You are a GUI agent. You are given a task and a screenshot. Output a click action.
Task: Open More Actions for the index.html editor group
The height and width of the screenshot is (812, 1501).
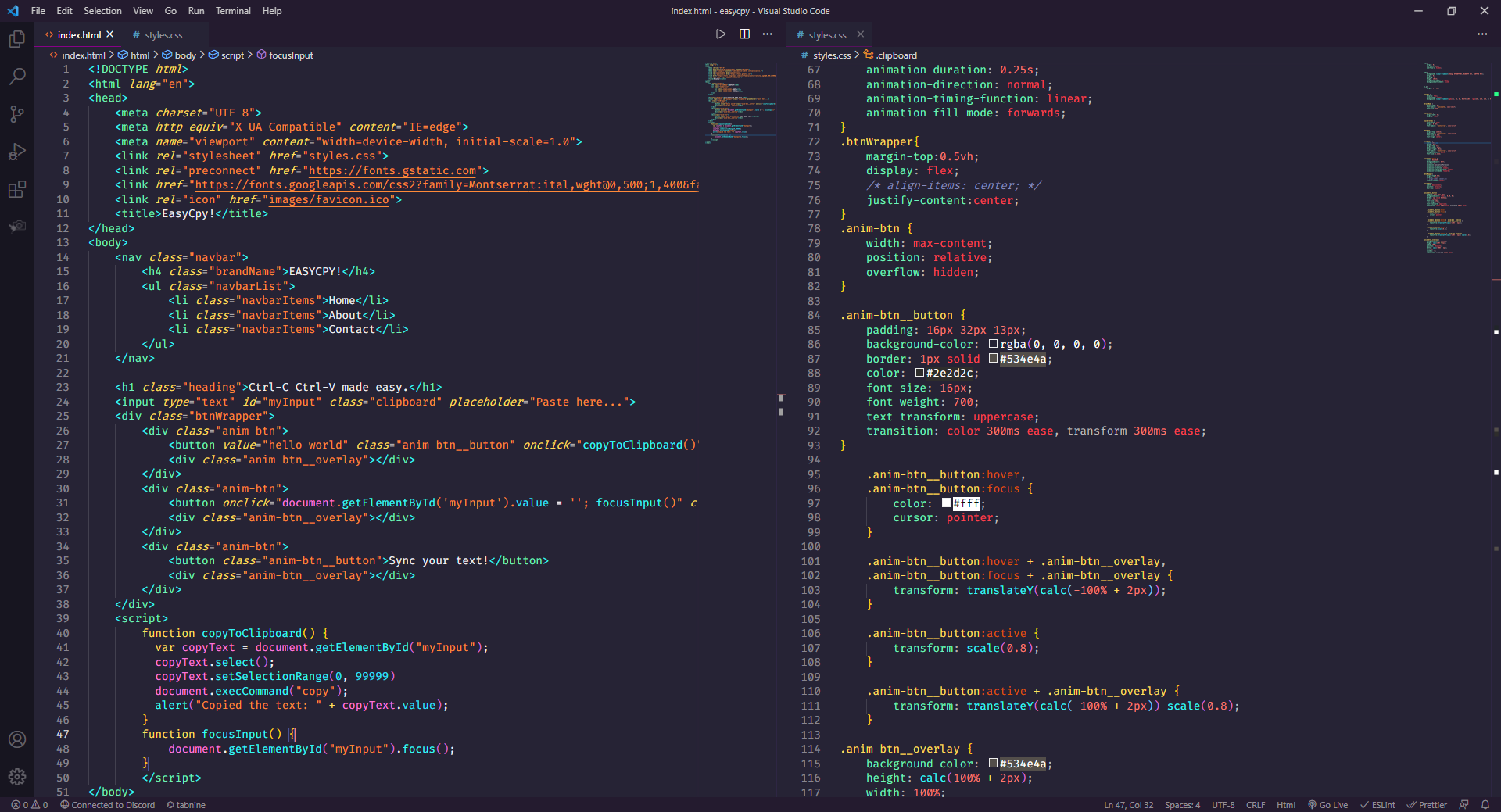[x=768, y=34]
